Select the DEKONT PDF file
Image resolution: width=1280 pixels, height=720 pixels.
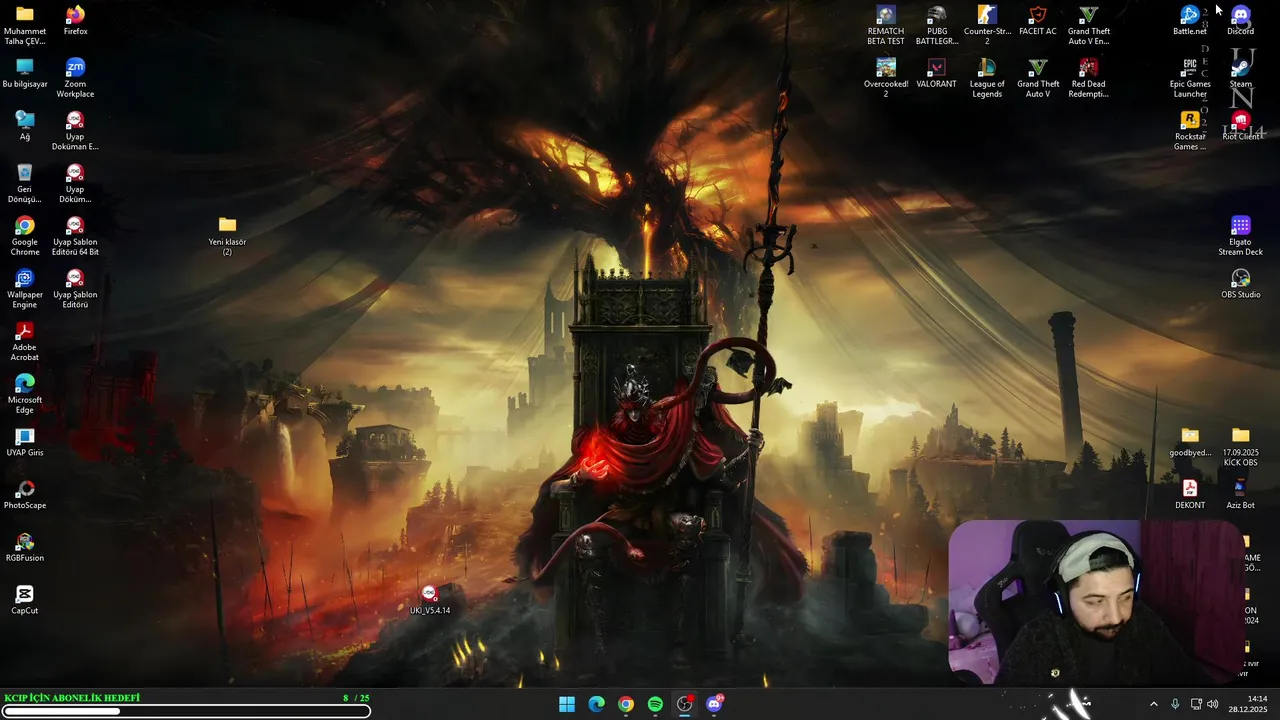pyautogui.click(x=1190, y=495)
